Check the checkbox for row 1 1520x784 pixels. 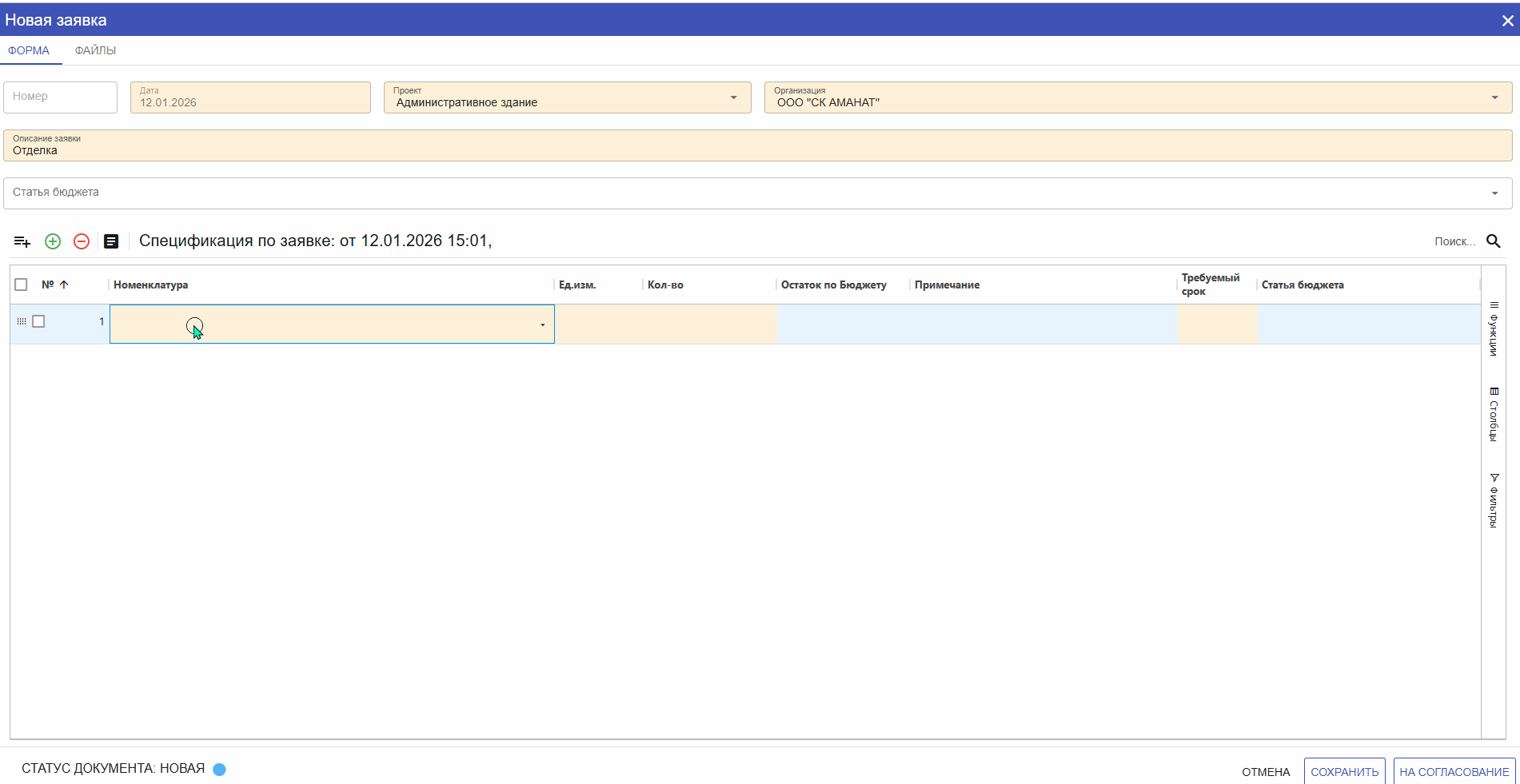click(38, 321)
